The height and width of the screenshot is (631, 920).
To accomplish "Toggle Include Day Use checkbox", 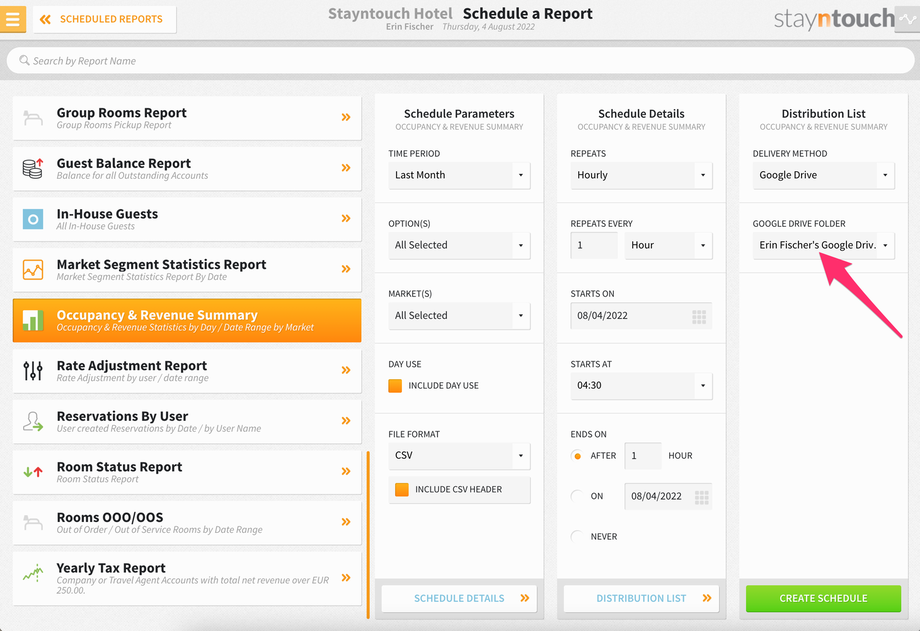I will click(x=395, y=386).
